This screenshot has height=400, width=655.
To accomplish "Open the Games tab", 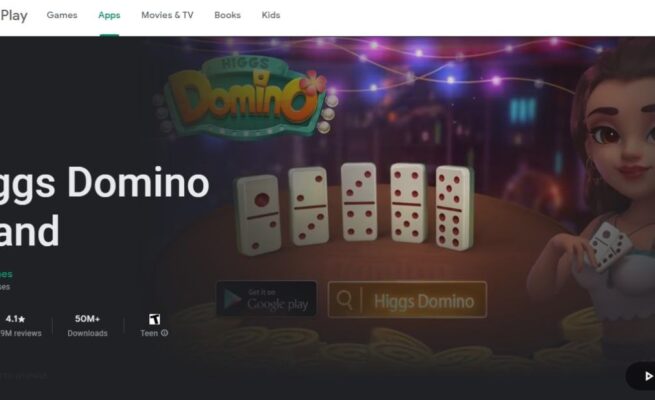I will (x=62, y=15).
